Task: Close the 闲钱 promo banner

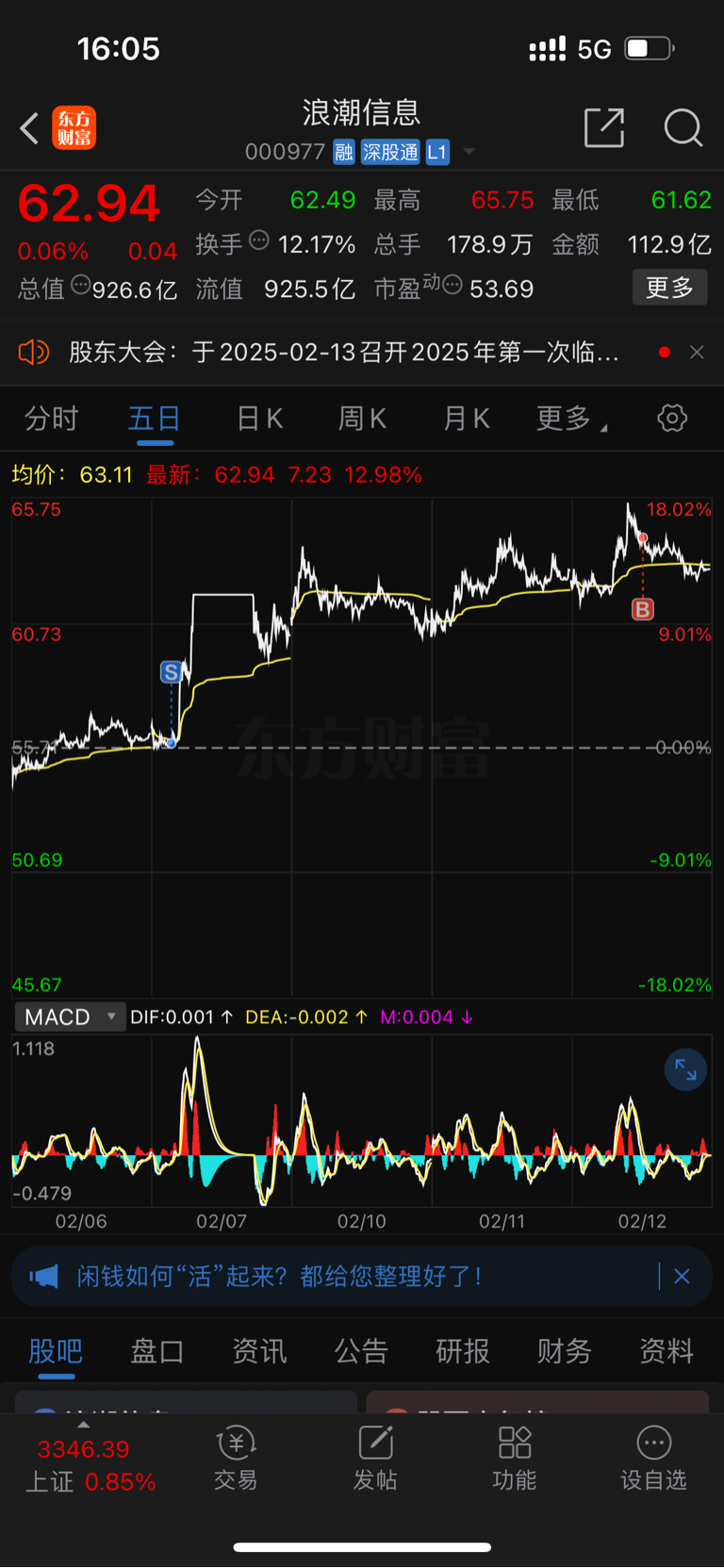Action: [x=683, y=1277]
